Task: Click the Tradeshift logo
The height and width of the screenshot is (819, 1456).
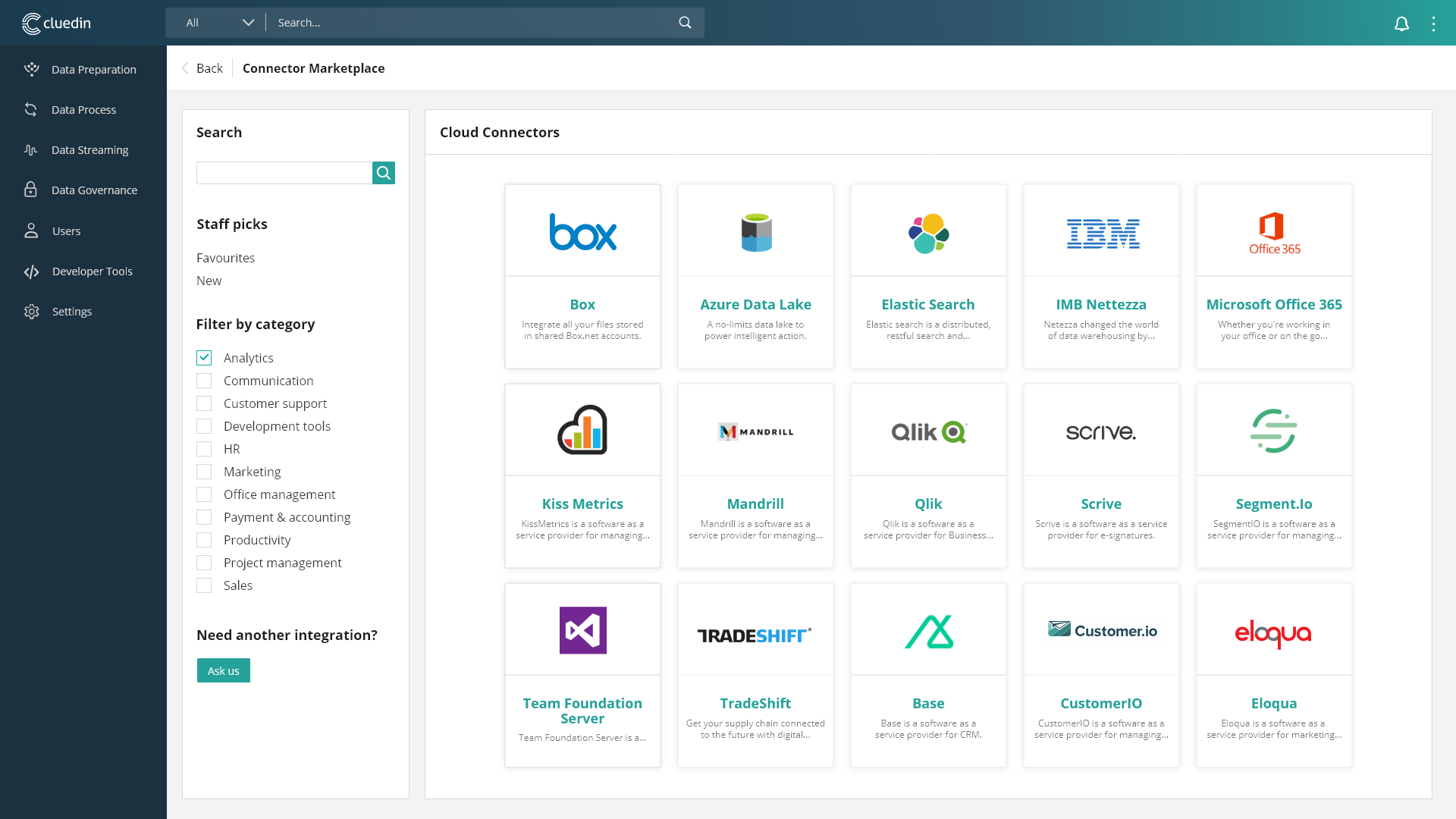Action: [755, 635]
